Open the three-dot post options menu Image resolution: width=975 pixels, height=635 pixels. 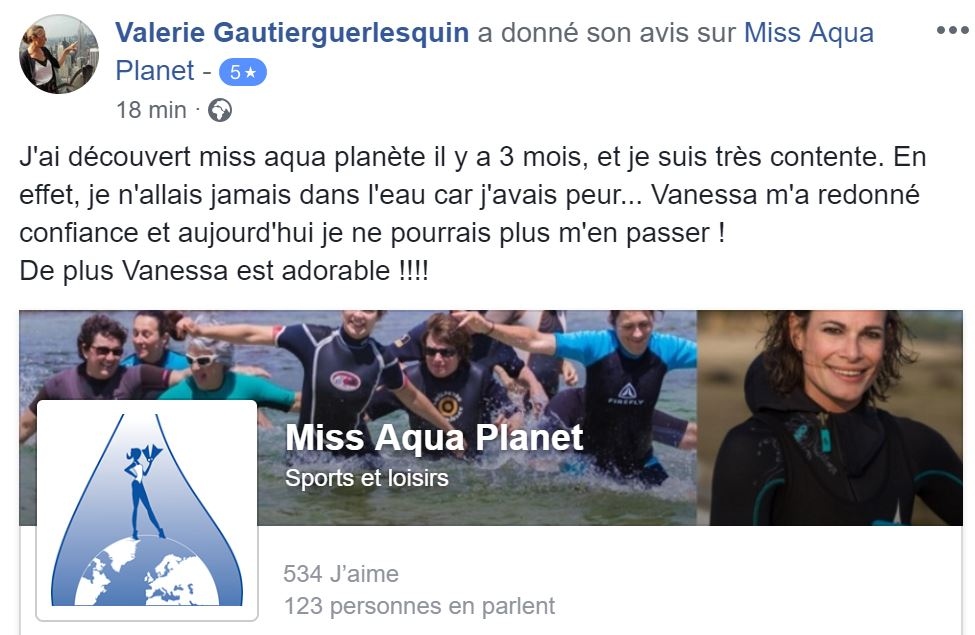[952, 30]
